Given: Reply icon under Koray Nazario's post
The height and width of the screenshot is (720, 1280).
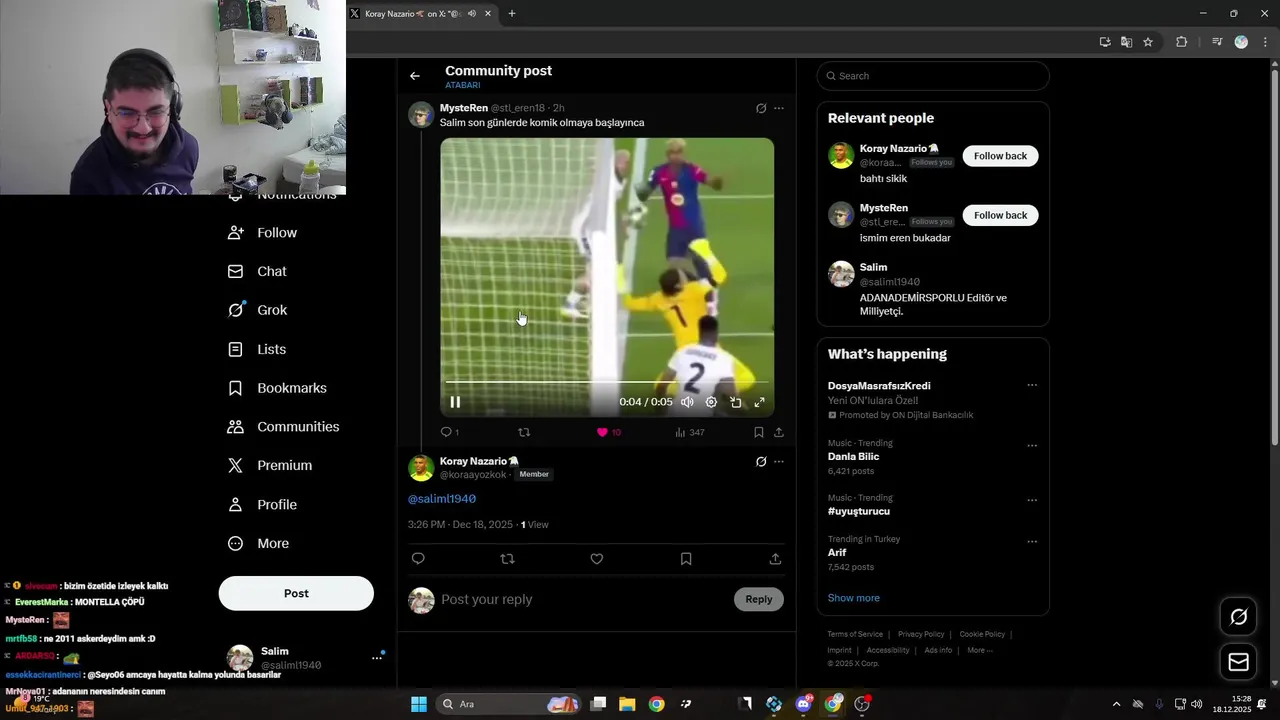Looking at the screenshot, I should pos(418,559).
